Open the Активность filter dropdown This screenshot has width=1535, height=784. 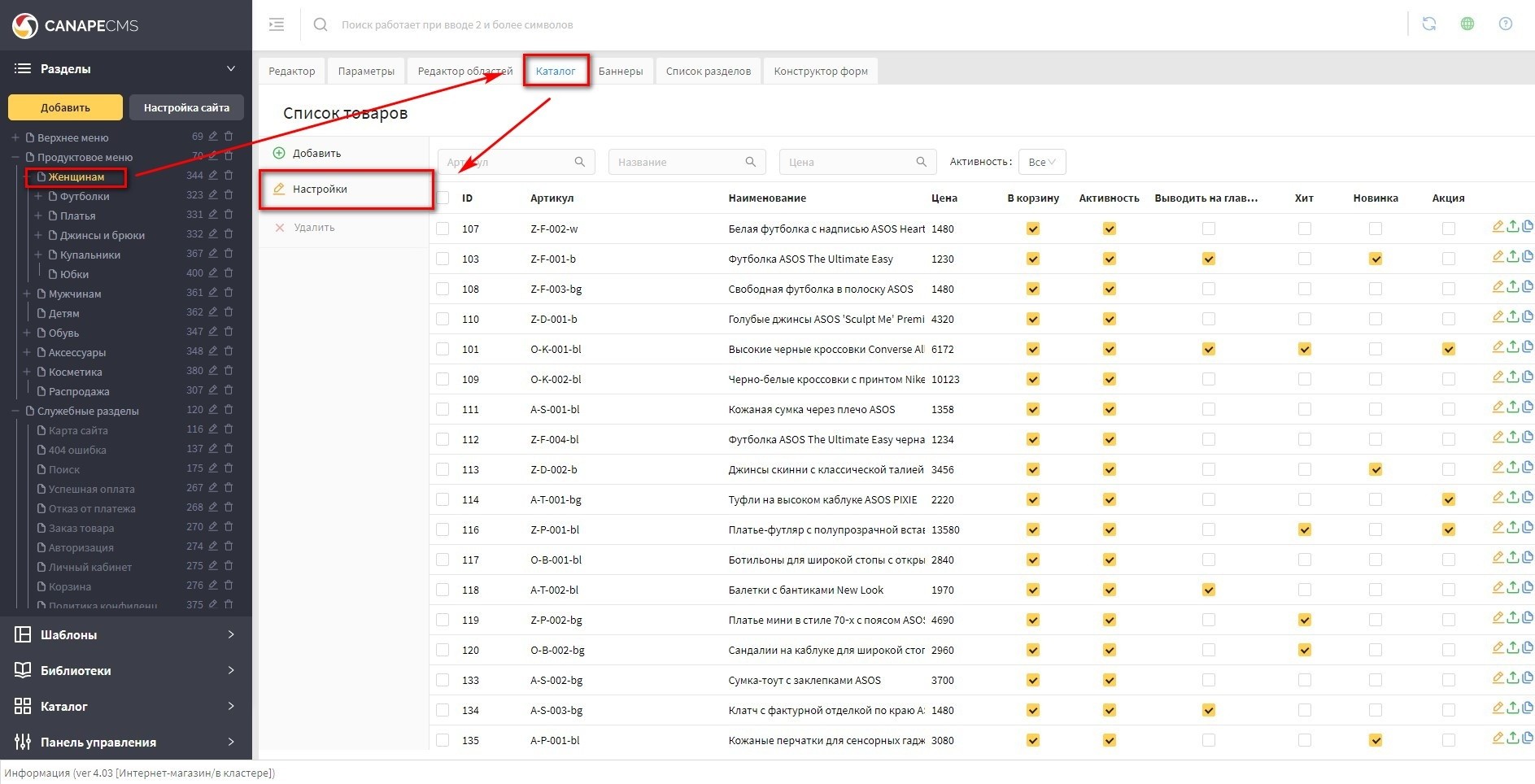pos(1041,162)
